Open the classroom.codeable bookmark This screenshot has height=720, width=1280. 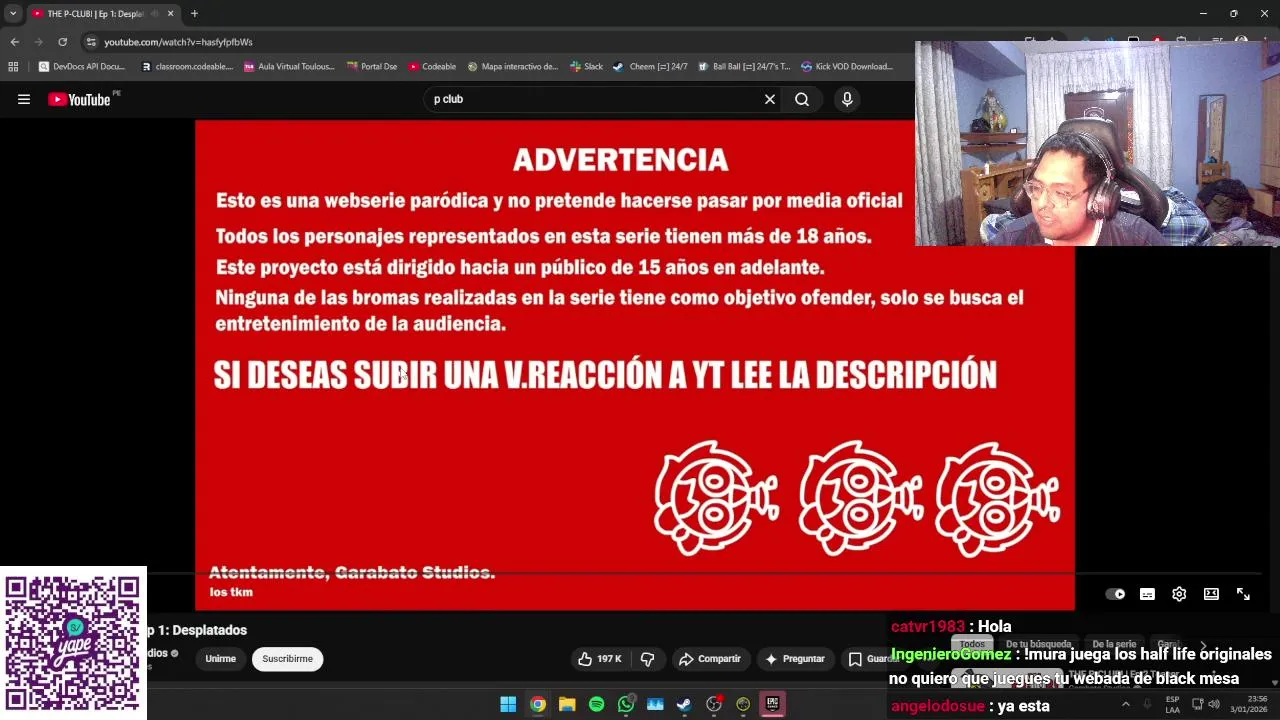[187, 67]
